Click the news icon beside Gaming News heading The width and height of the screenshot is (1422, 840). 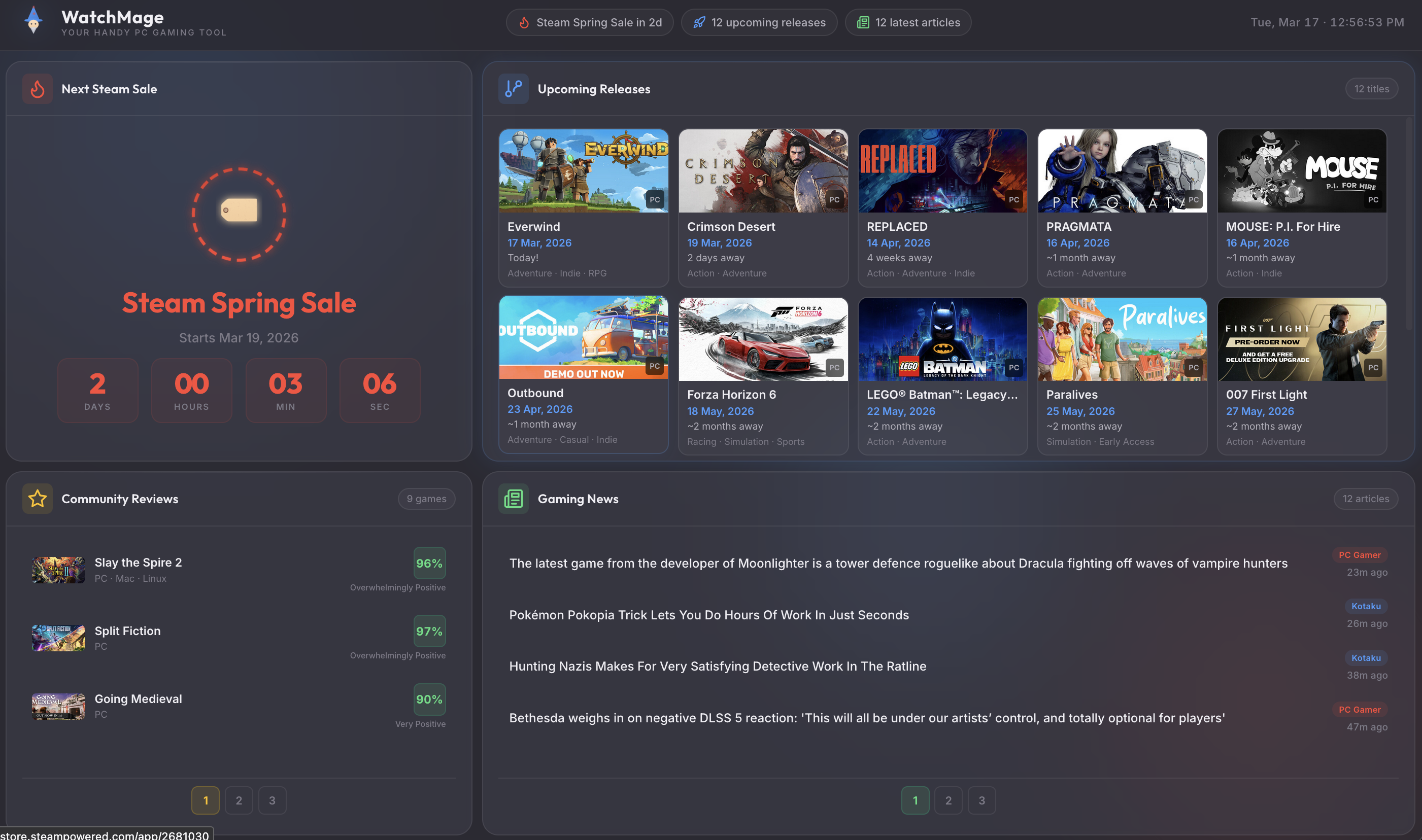coord(513,498)
